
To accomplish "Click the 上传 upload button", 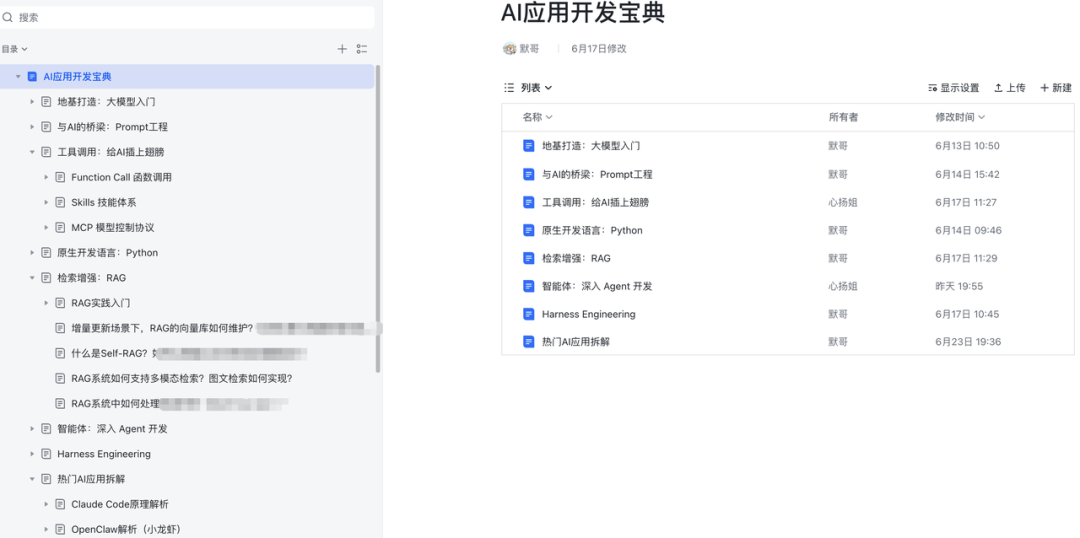I will [x=1010, y=87].
